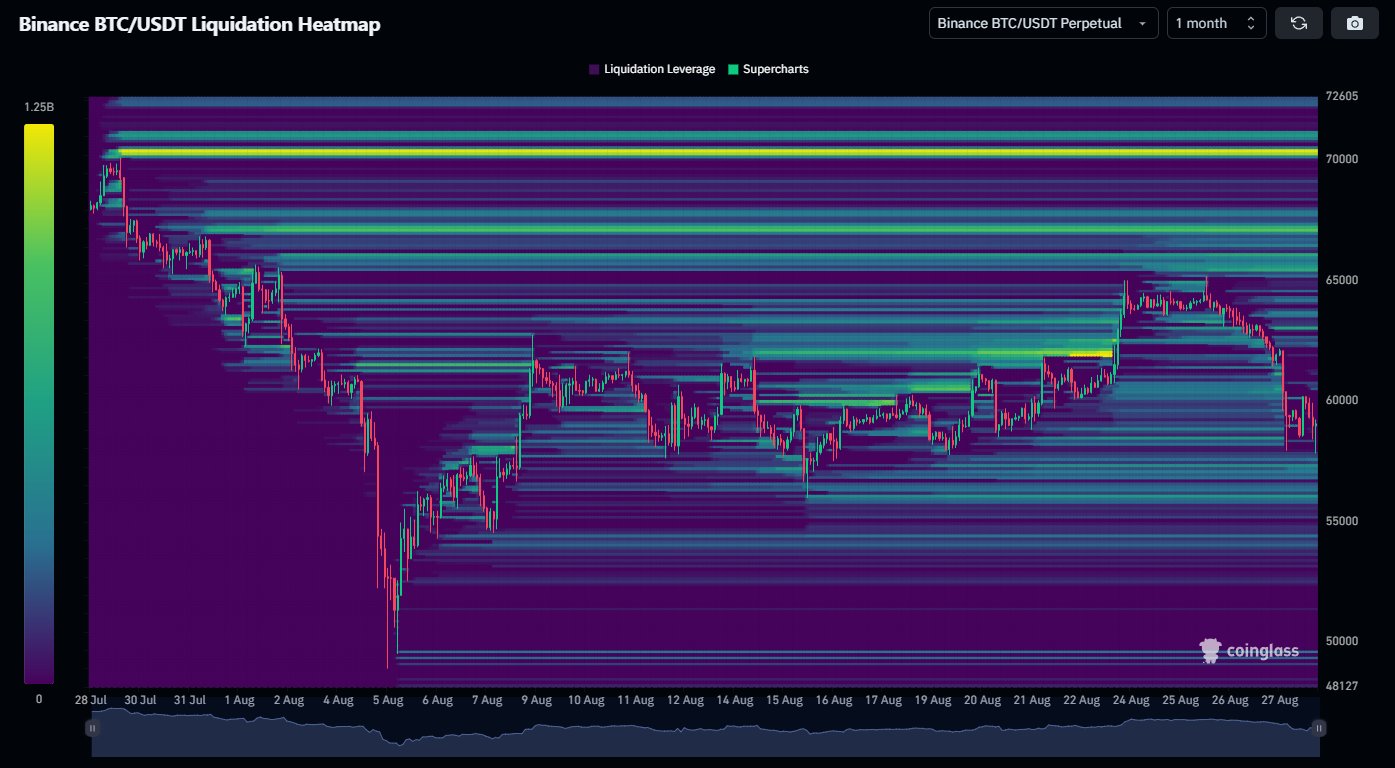
Task: Click the purple Liquidation Leverage legend swatch
Action: coord(595,70)
